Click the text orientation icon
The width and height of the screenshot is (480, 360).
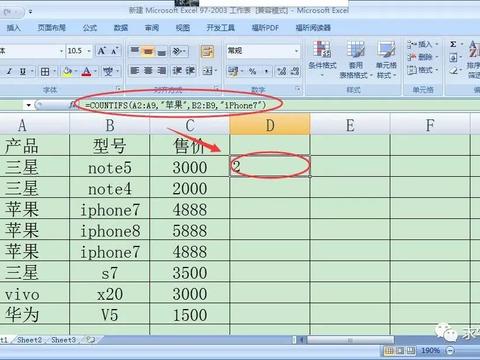pos(177,51)
